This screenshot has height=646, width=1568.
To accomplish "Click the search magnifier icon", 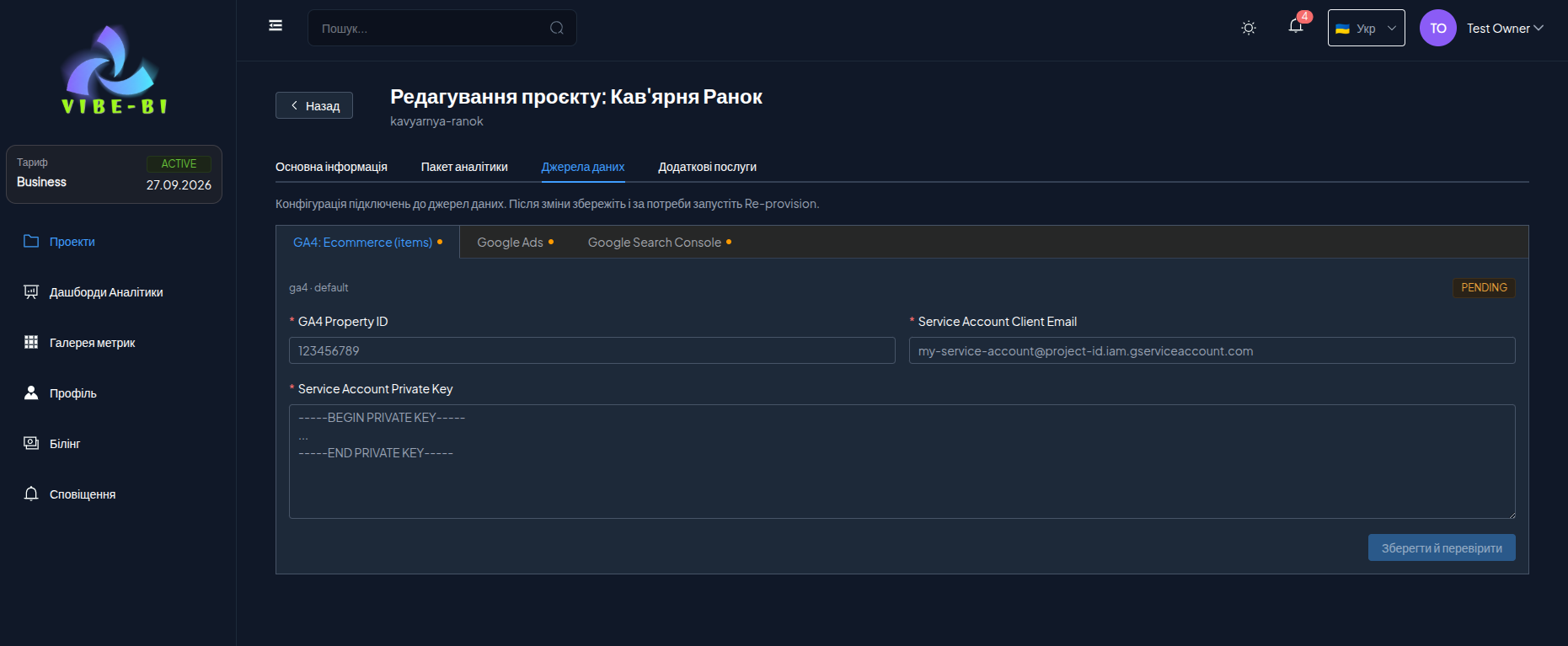I will click(x=557, y=28).
